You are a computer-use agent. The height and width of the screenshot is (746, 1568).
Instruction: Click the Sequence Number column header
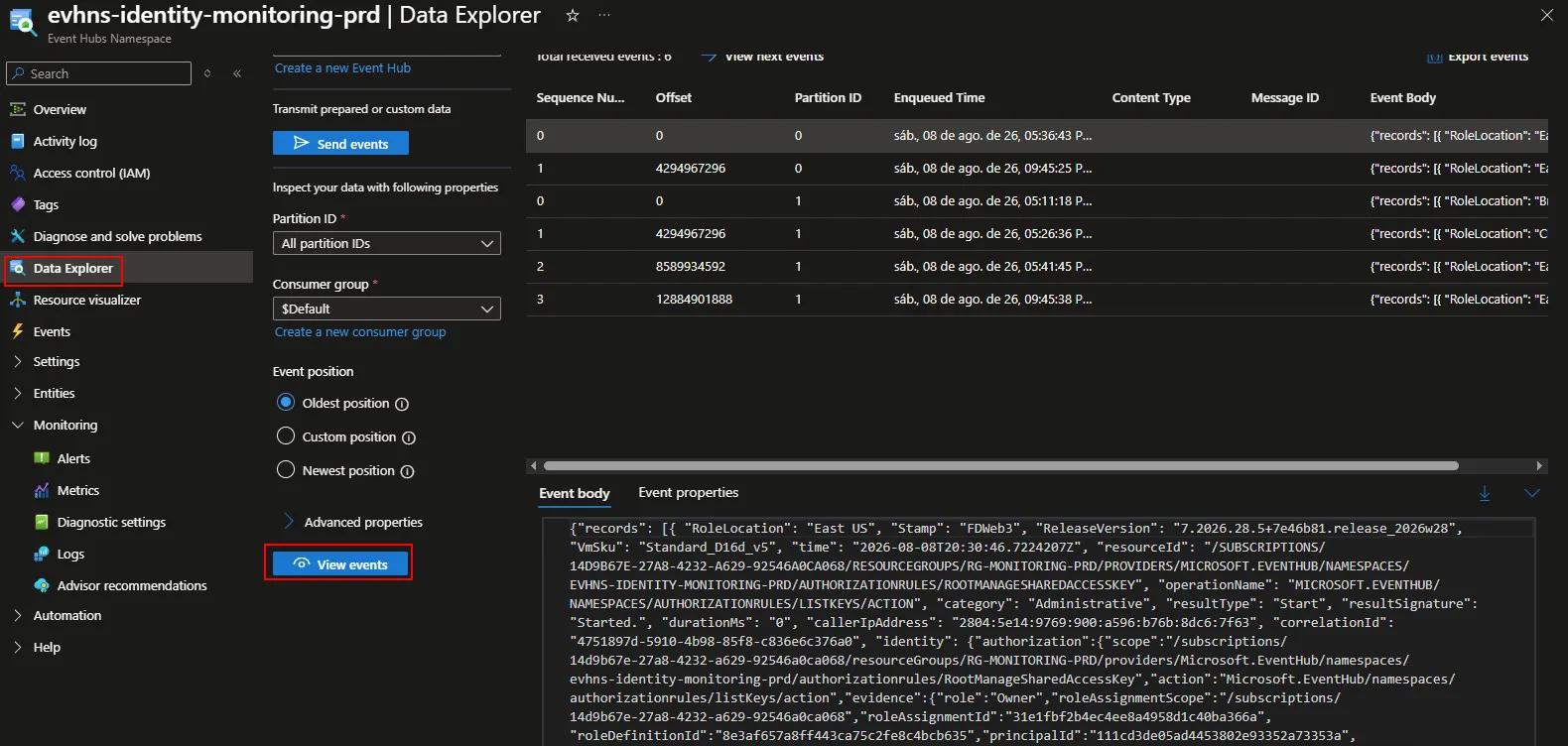click(581, 98)
